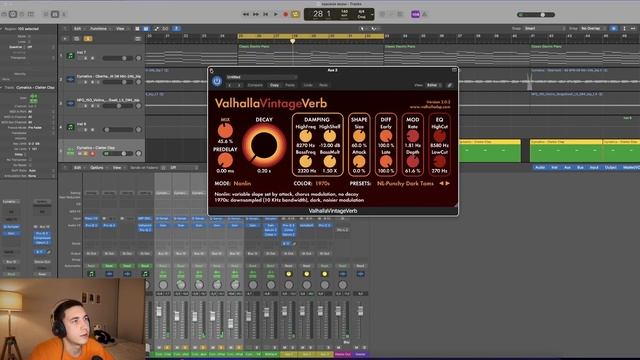This screenshot has width=640, height=360.
Task: Toggle the blue catch playhead button
Action: [176, 29]
